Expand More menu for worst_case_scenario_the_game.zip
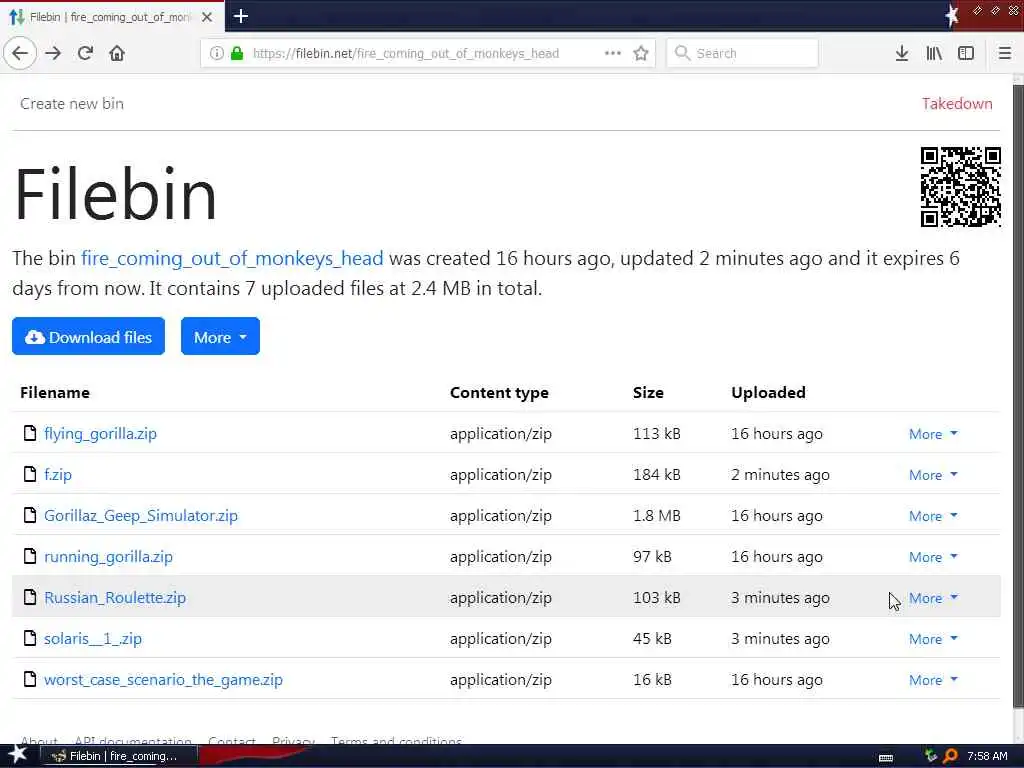1024x768 pixels. [x=933, y=680]
